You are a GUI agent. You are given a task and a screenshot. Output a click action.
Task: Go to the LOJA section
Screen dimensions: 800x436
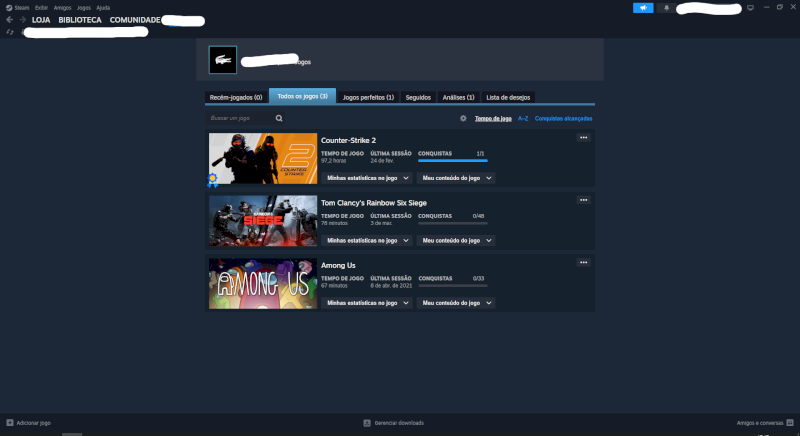tap(41, 20)
